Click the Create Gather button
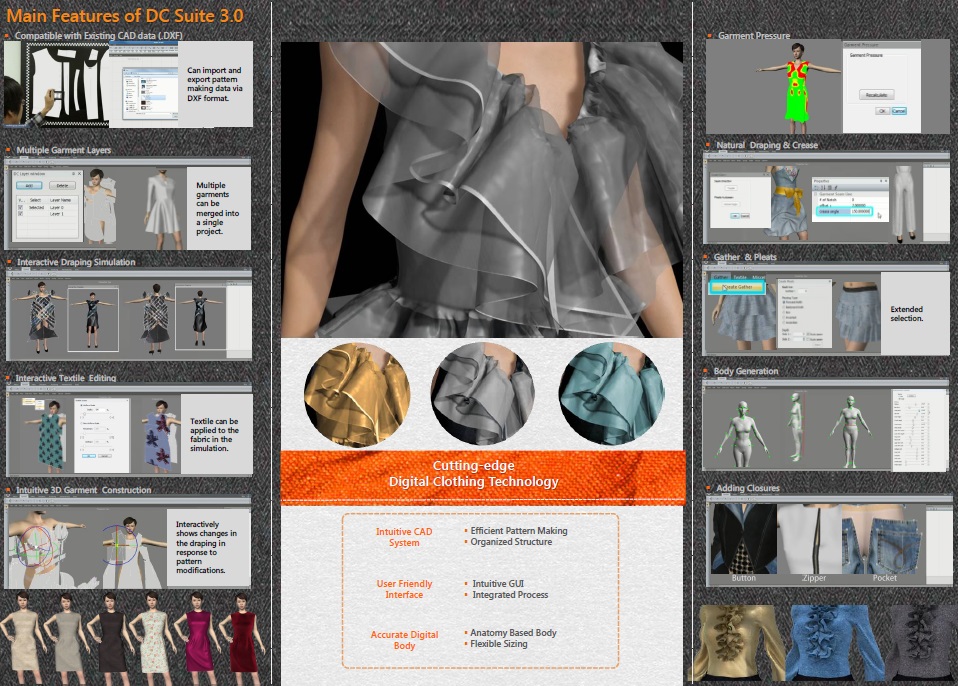958x686 pixels. click(x=737, y=287)
